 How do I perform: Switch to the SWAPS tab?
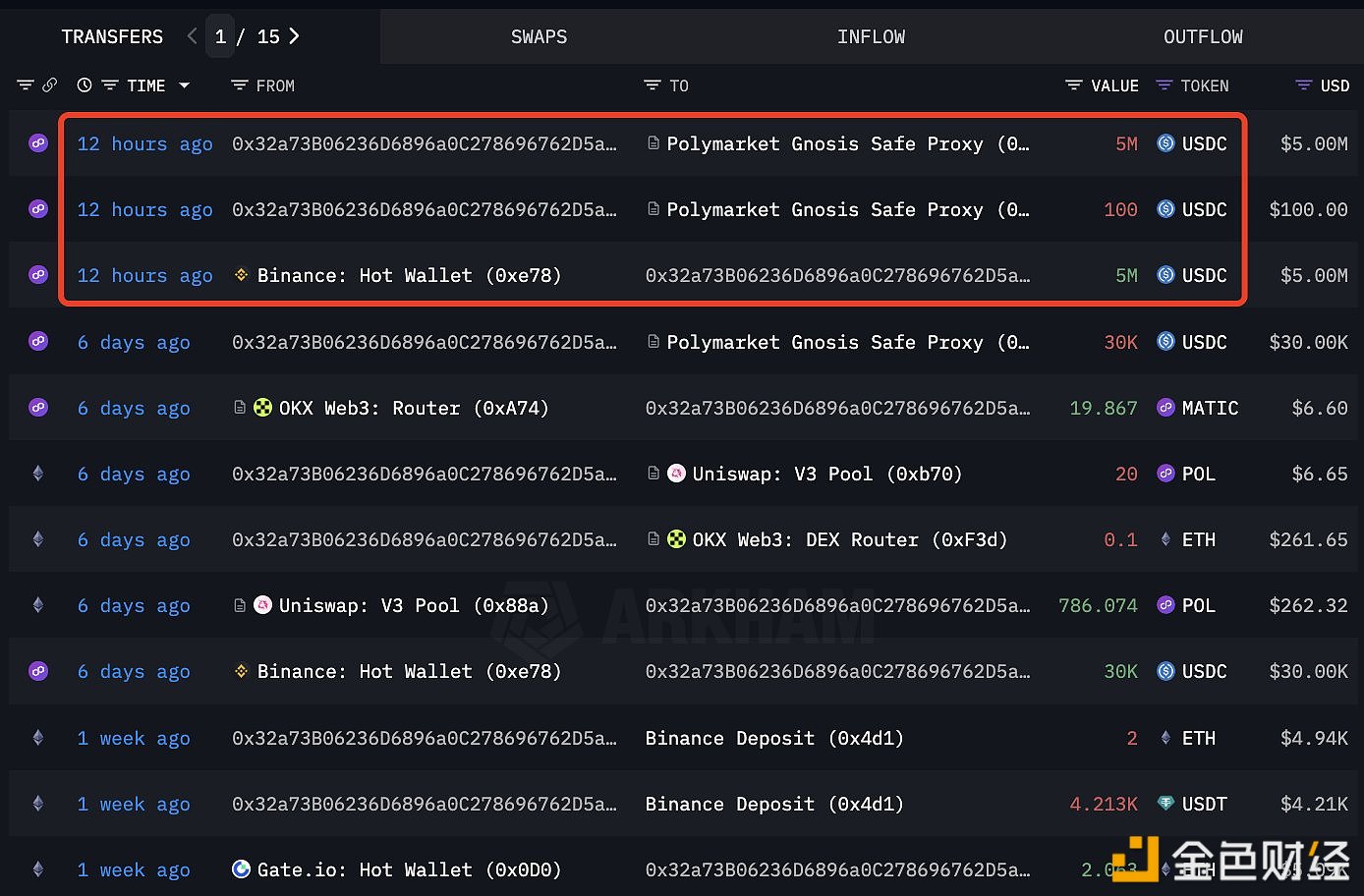point(539,37)
